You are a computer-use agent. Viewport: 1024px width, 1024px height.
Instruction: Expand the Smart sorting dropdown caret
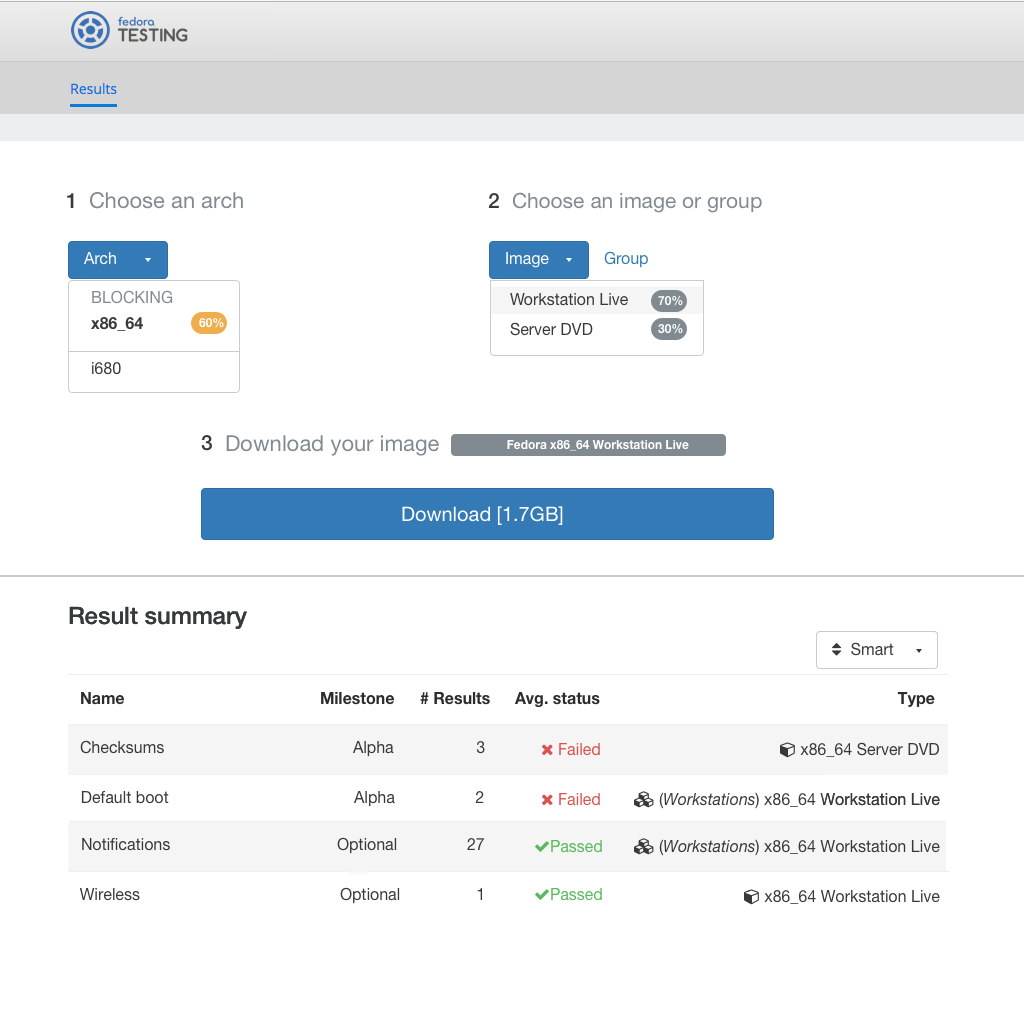[x=919, y=650]
